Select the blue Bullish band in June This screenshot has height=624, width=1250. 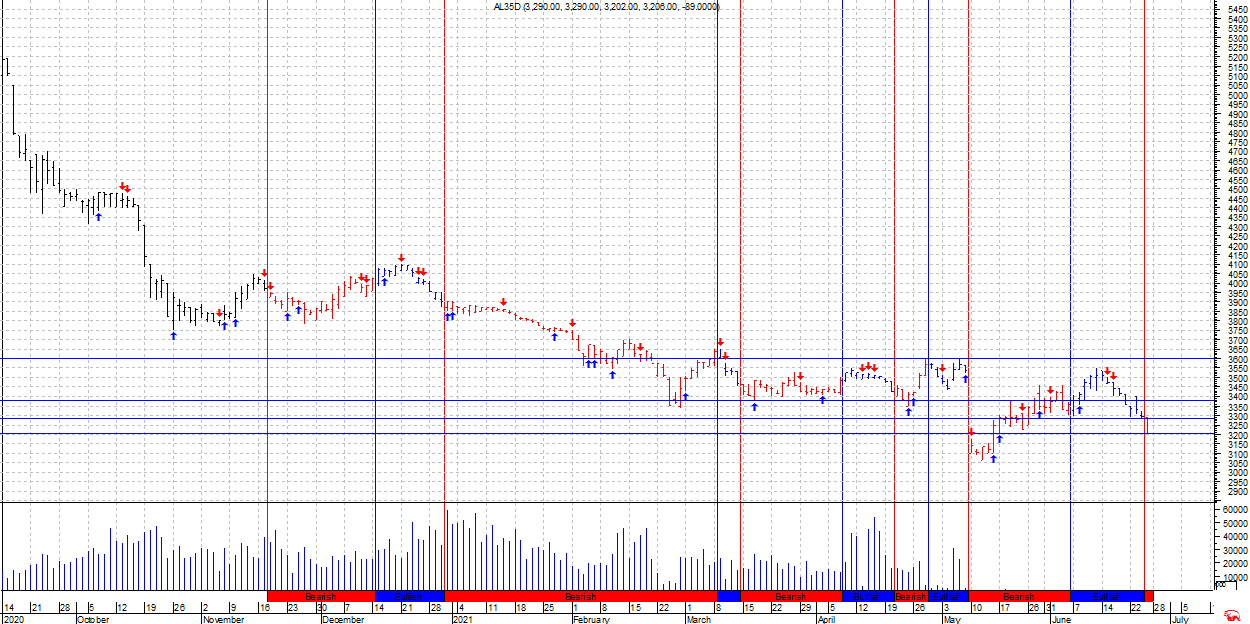coord(1106,597)
